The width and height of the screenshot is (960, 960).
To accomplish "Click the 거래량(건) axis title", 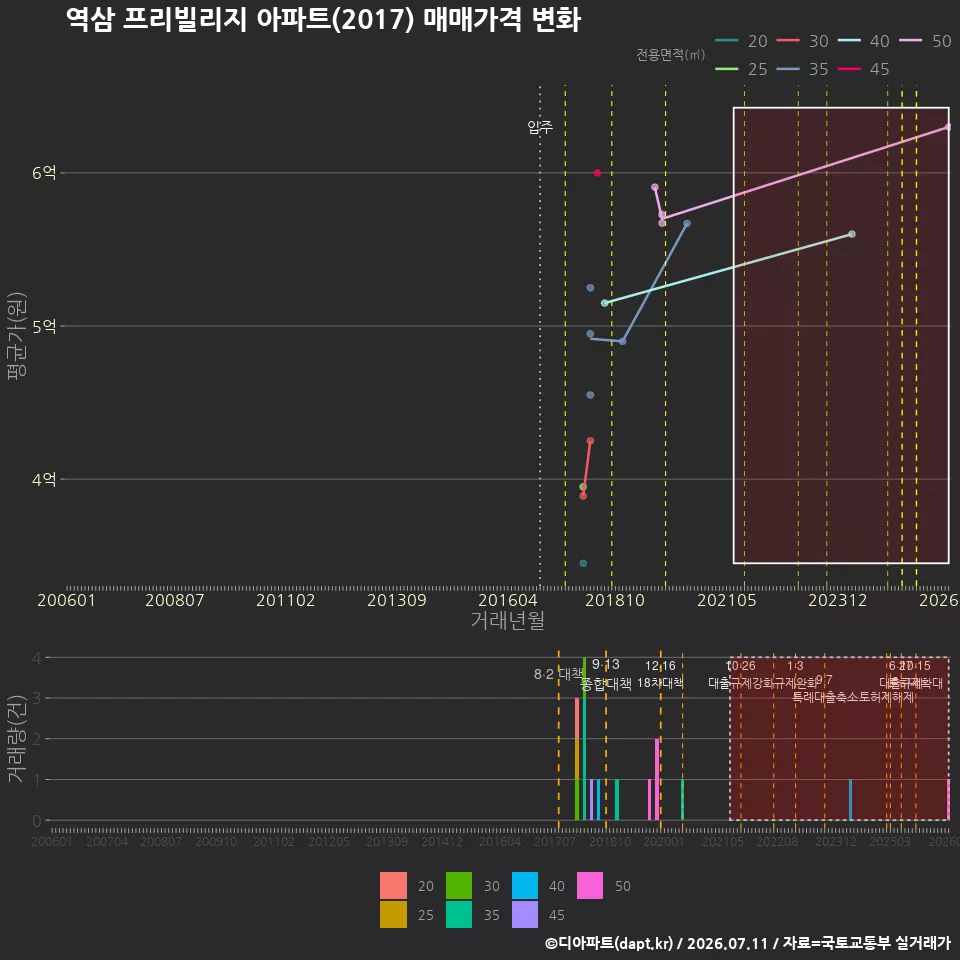I will click(17, 738).
